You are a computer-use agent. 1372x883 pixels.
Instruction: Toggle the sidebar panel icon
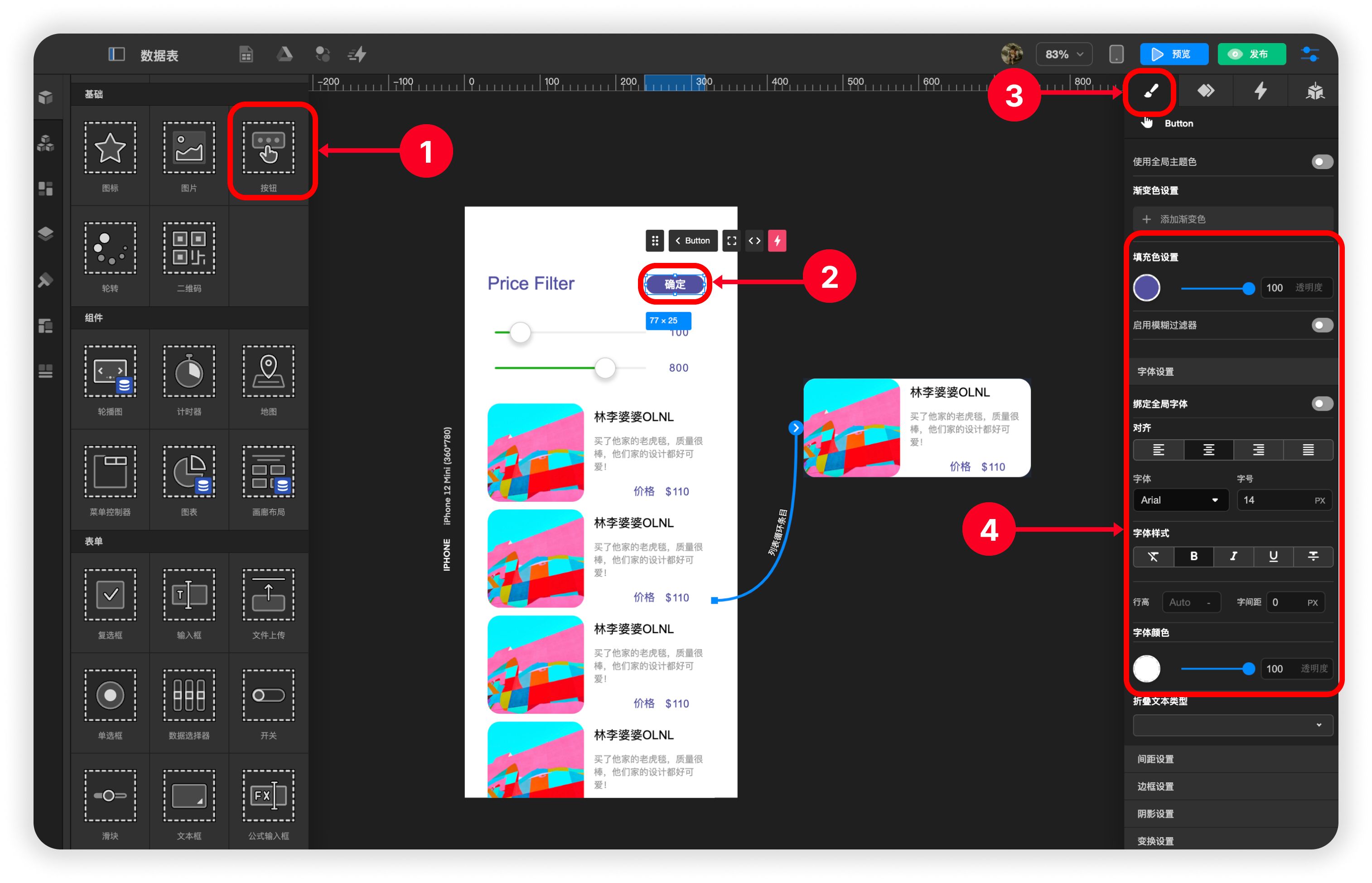[116, 54]
